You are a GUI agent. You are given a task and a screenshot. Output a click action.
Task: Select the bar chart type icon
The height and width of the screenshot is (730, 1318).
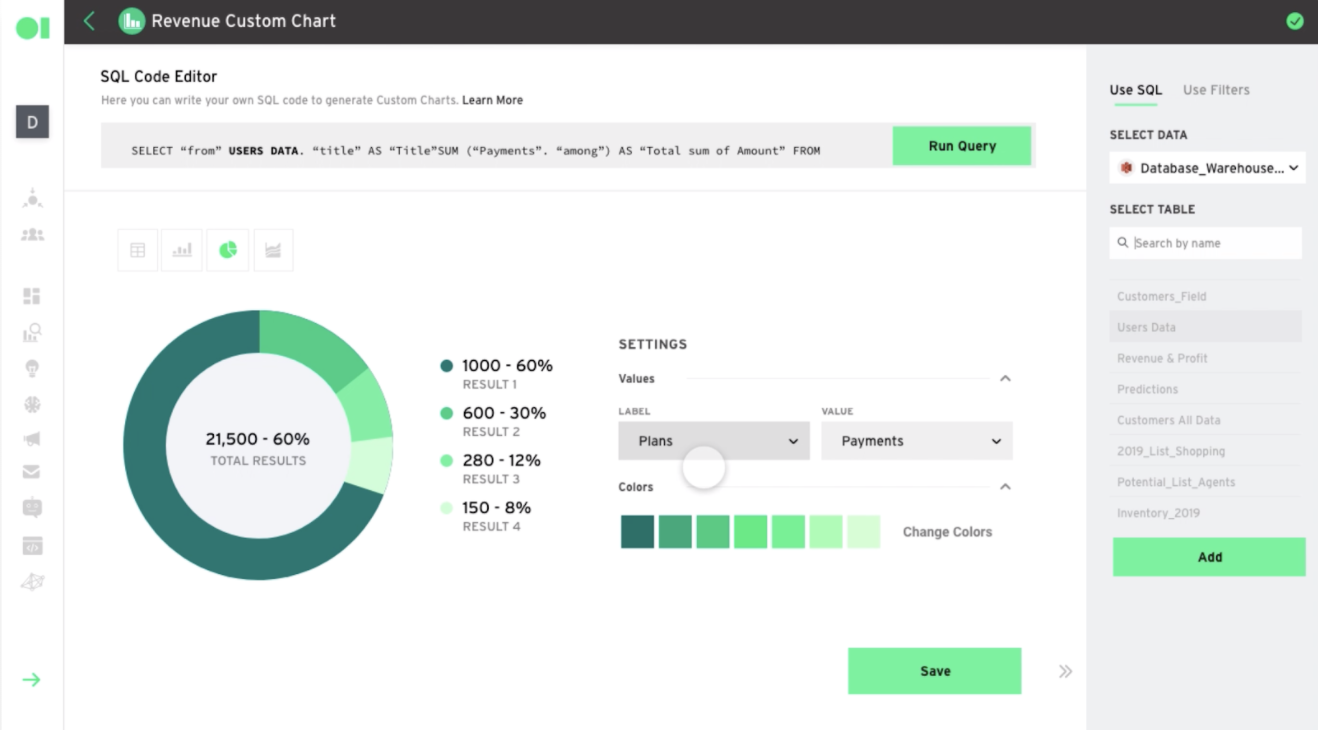coord(182,250)
